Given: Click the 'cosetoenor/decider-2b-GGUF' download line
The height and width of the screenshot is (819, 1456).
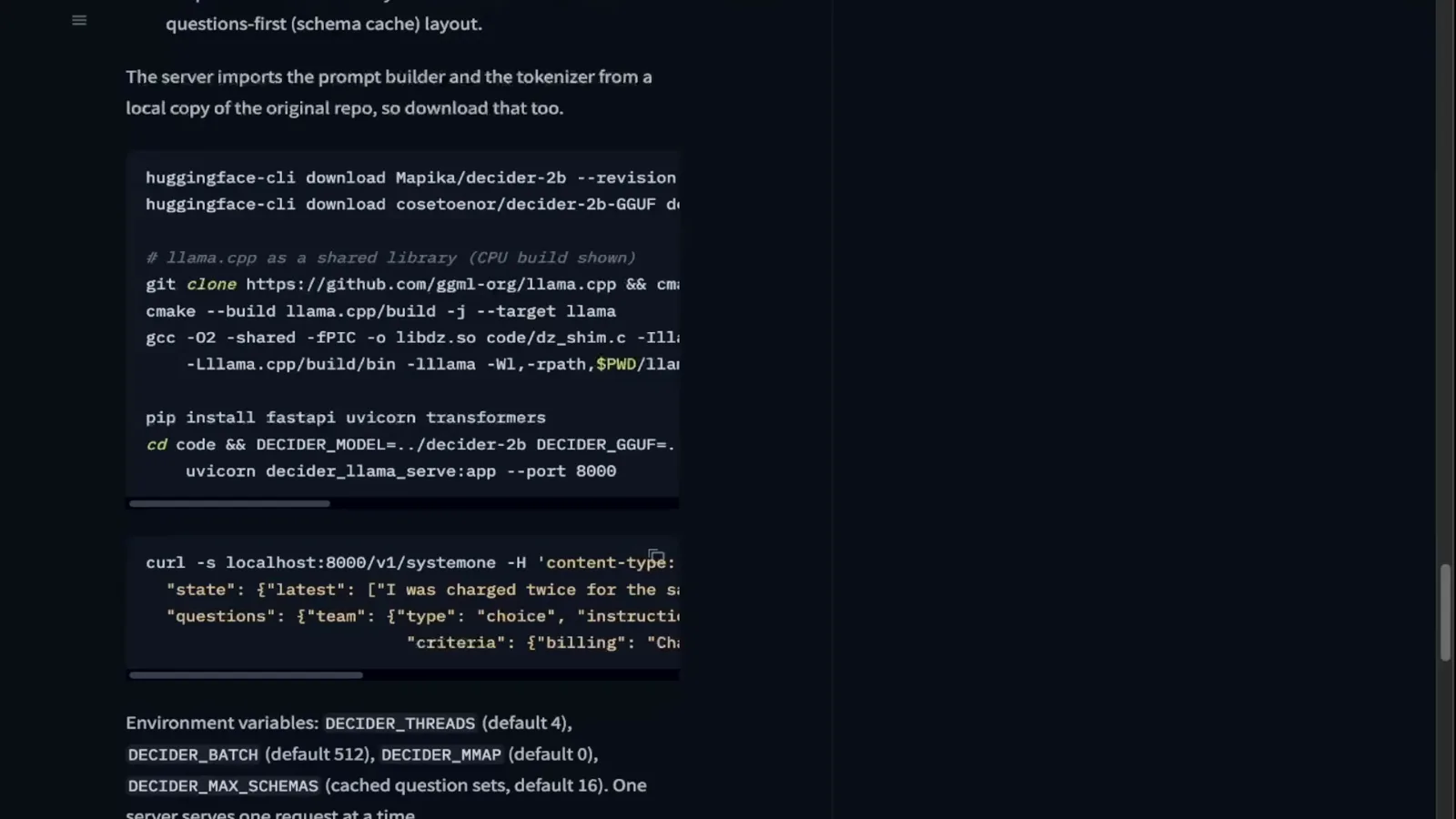Looking at the screenshot, I should click(412, 204).
